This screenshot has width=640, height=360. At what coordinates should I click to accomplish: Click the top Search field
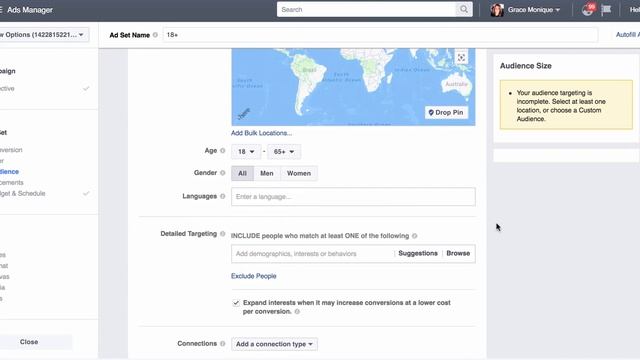tap(366, 9)
